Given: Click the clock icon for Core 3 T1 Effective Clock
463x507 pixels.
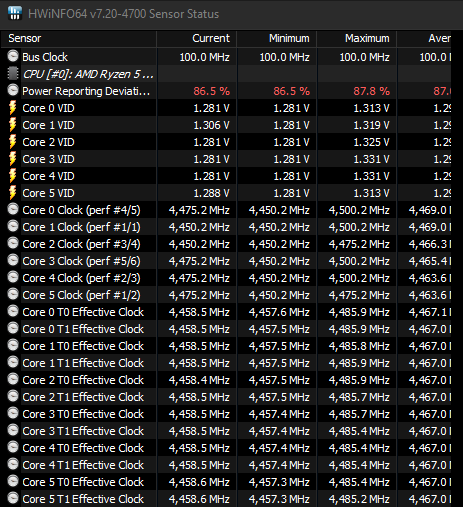Looking at the screenshot, I should tap(13, 430).
